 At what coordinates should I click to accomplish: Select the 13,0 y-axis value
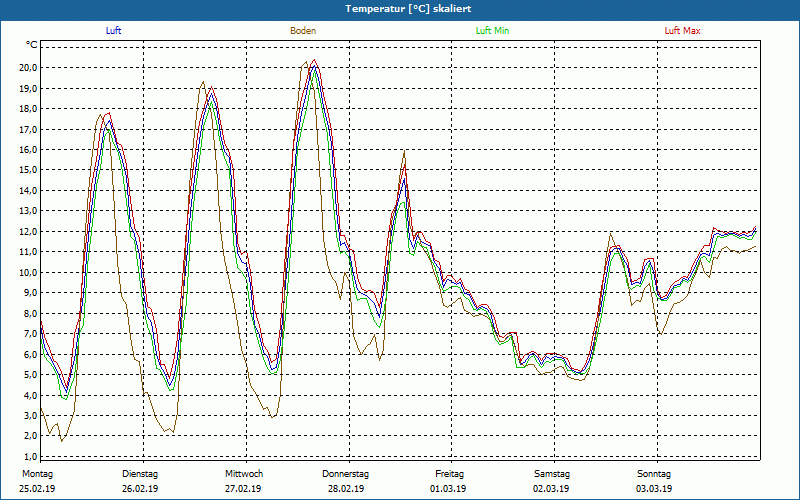click(x=29, y=211)
